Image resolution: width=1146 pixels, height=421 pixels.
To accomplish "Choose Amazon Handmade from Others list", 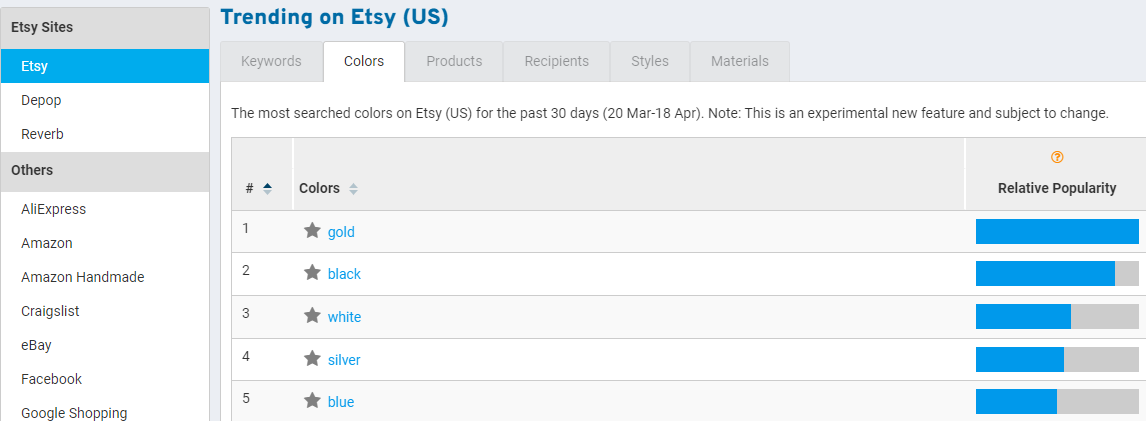I will [82, 277].
